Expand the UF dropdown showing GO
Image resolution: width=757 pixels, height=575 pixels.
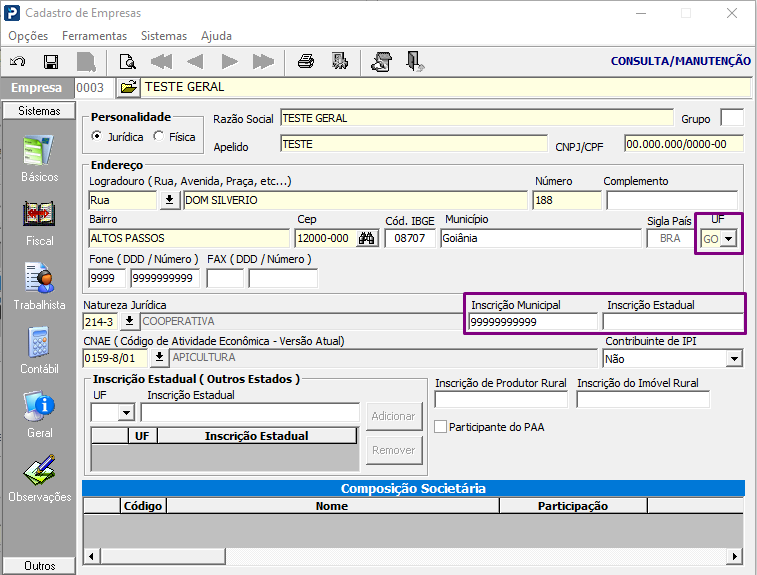[728, 238]
